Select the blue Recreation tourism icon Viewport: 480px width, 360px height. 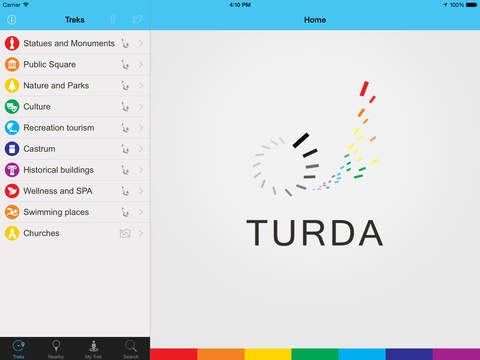(x=12, y=128)
